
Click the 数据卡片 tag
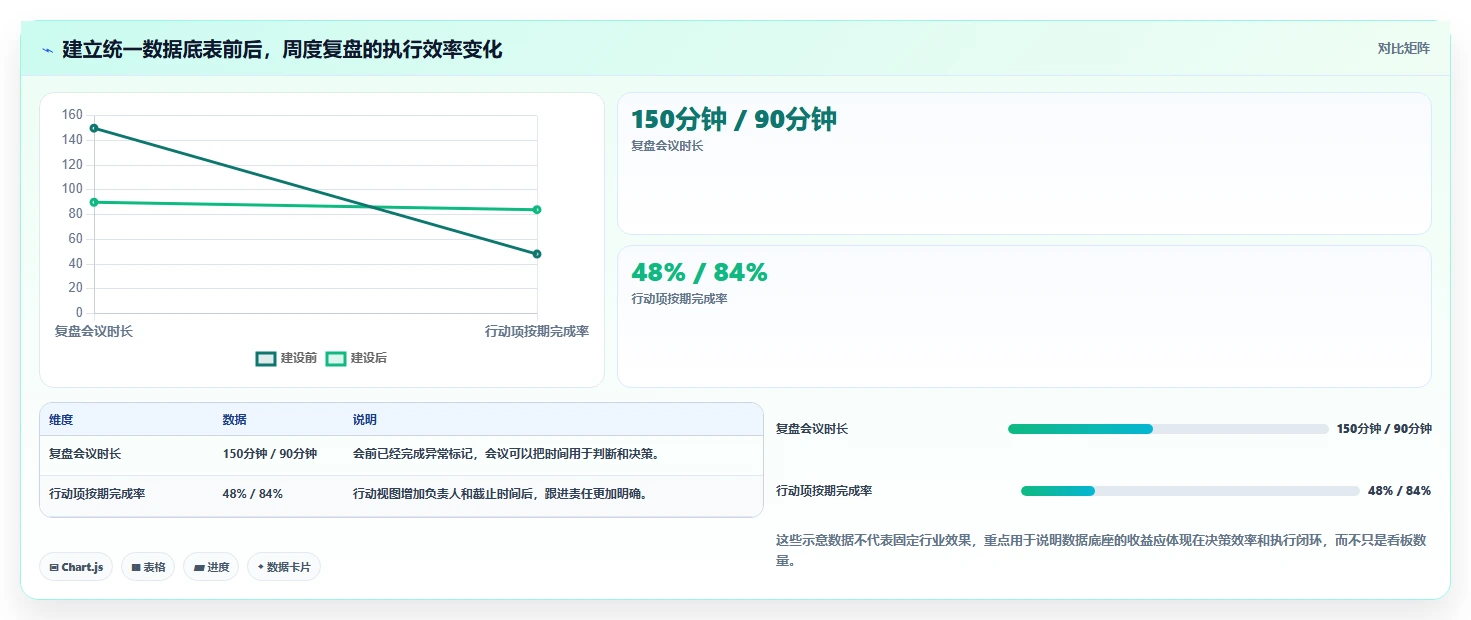284,567
